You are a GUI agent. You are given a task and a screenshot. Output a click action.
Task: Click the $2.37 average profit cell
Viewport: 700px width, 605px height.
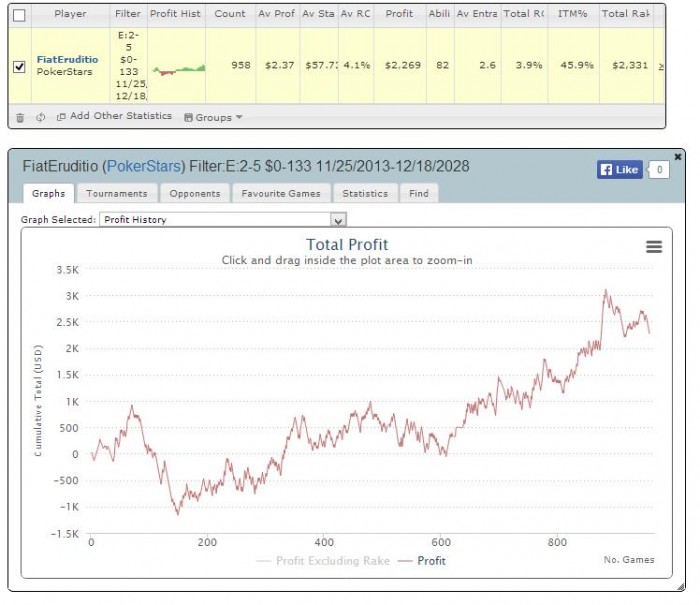coord(279,65)
